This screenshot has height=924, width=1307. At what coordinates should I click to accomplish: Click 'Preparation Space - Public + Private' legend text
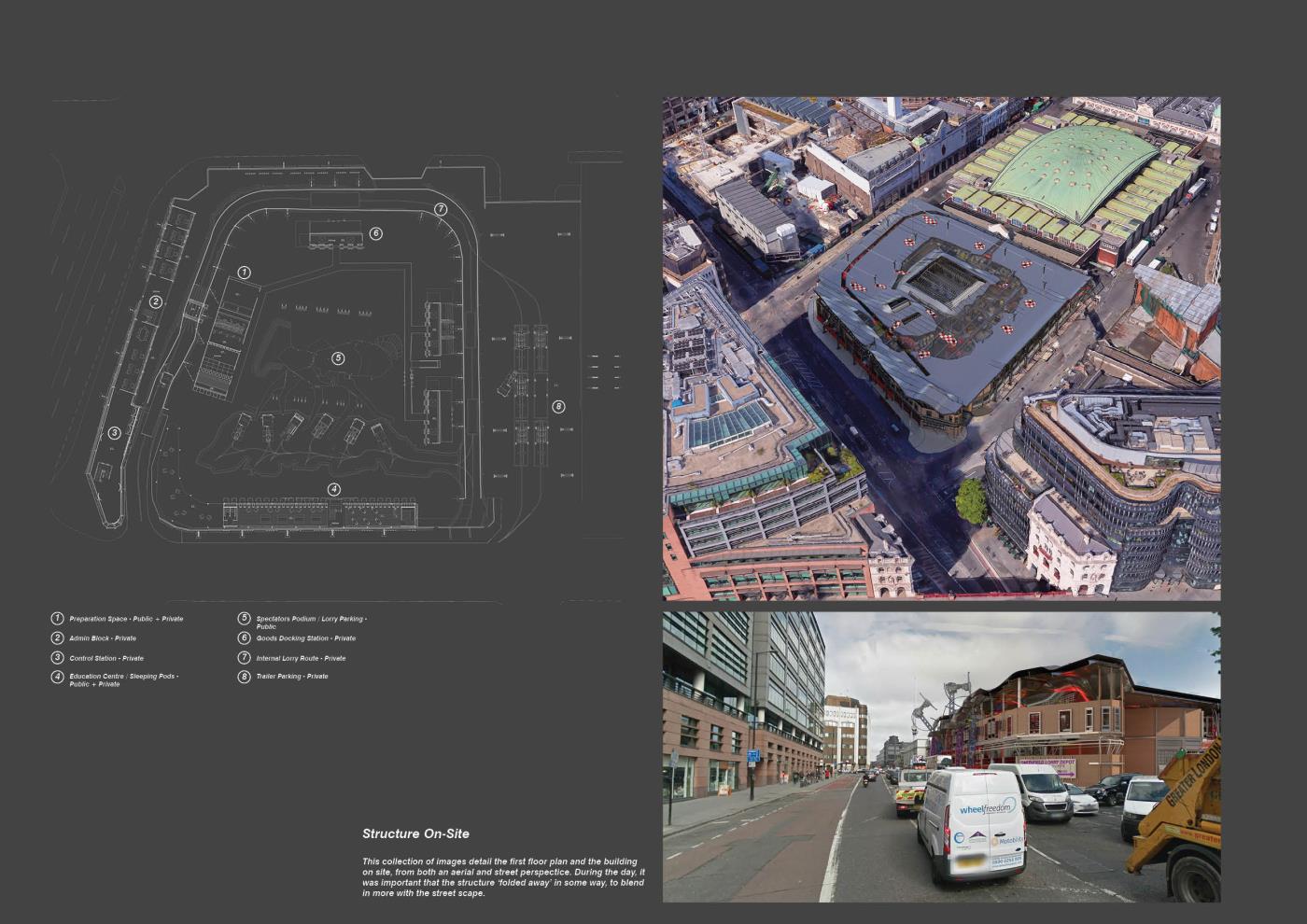click(x=126, y=619)
